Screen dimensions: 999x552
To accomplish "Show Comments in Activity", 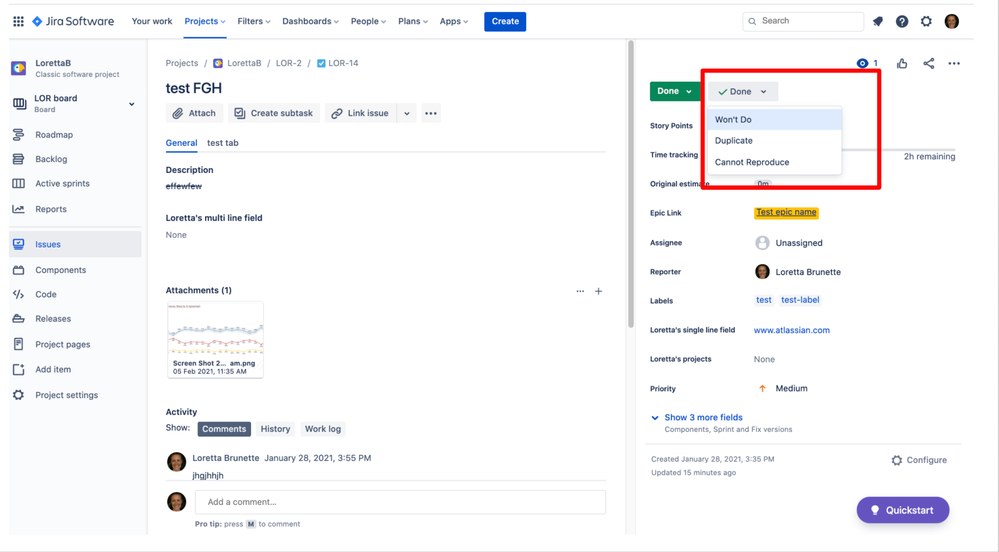I will tap(224, 429).
